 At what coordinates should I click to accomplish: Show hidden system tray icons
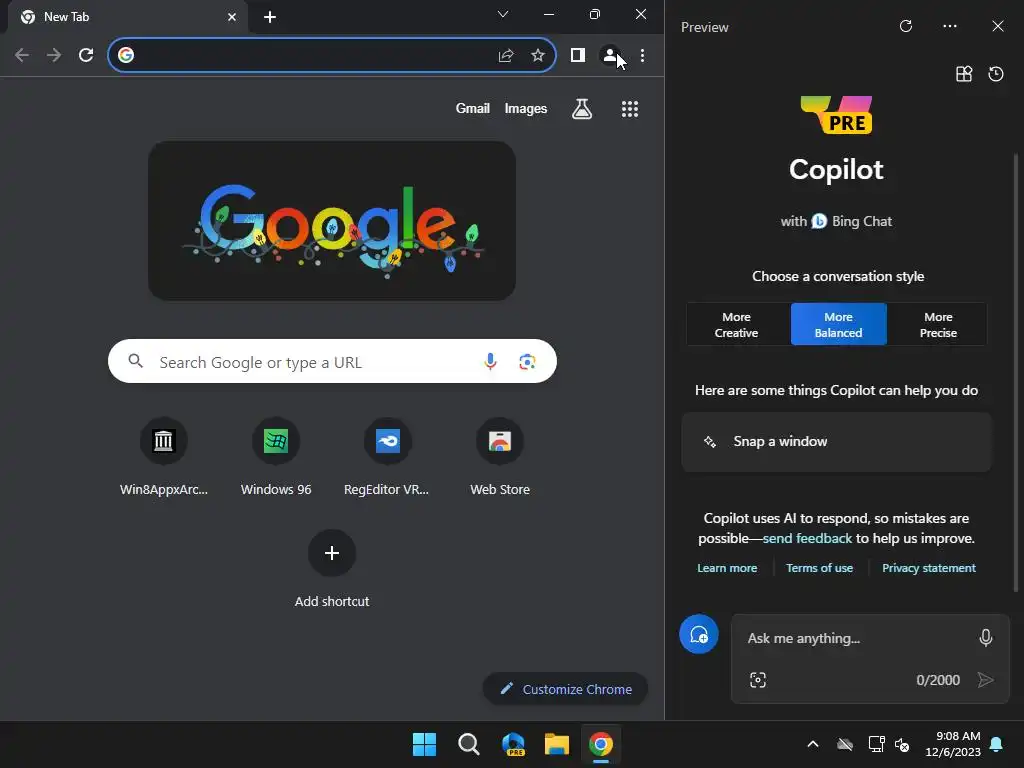(x=812, y=744)
